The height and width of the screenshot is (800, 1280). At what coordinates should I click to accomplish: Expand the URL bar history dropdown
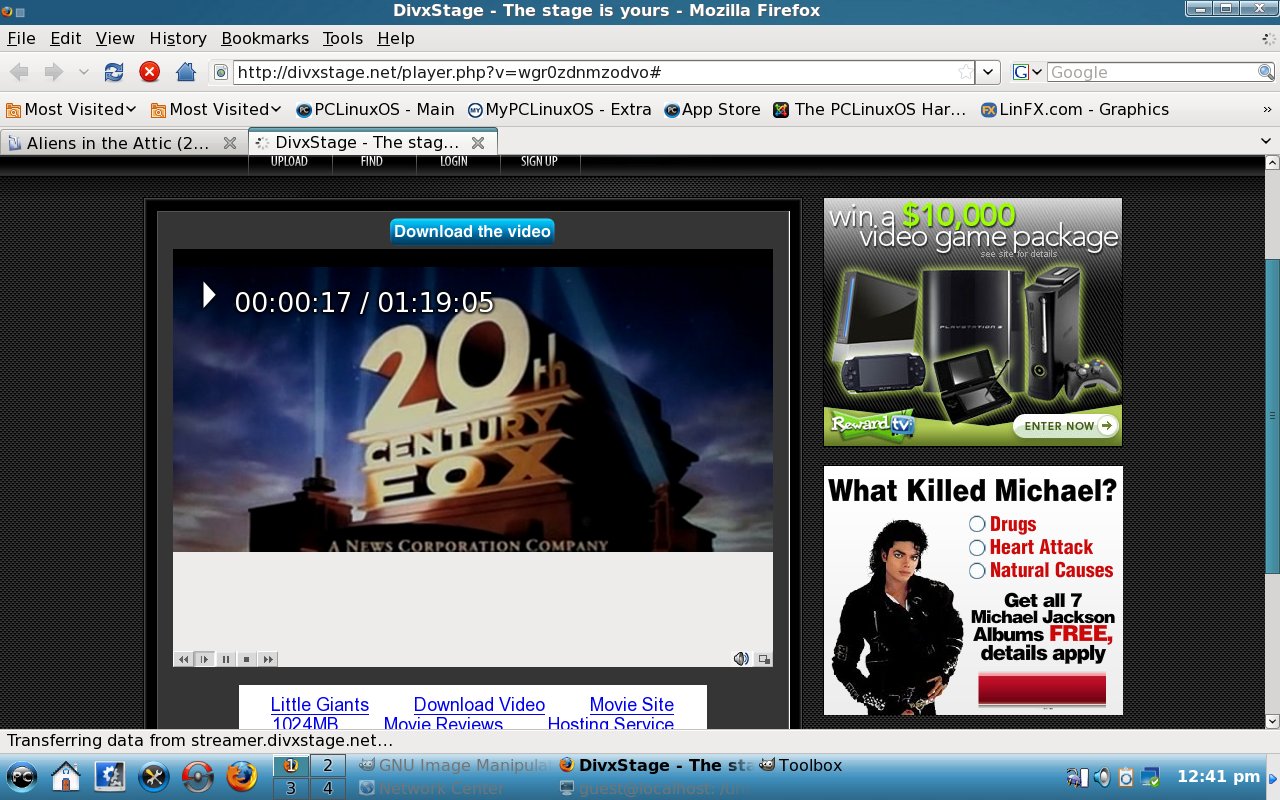tap(988, 72)
